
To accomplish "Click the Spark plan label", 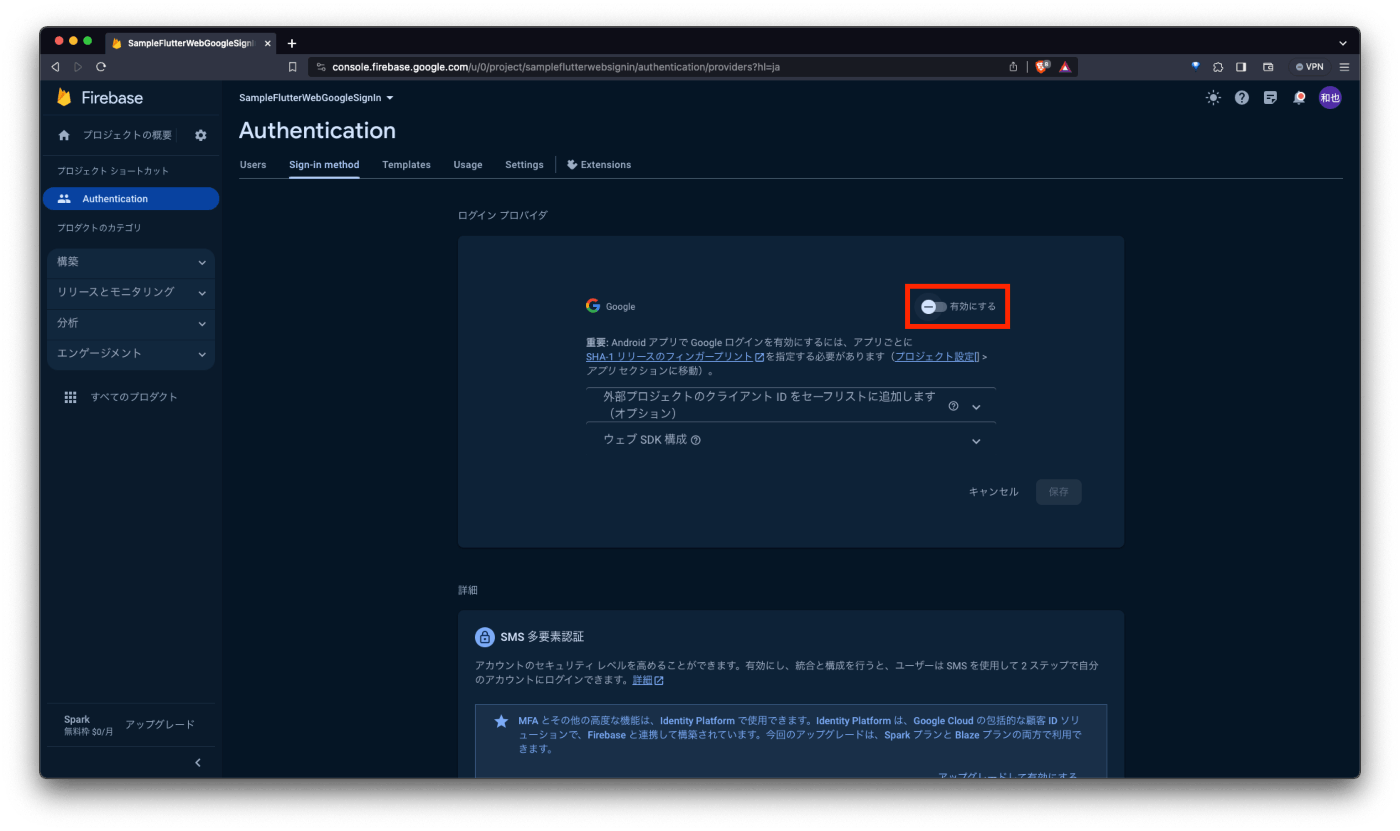I will click(77, 719).
